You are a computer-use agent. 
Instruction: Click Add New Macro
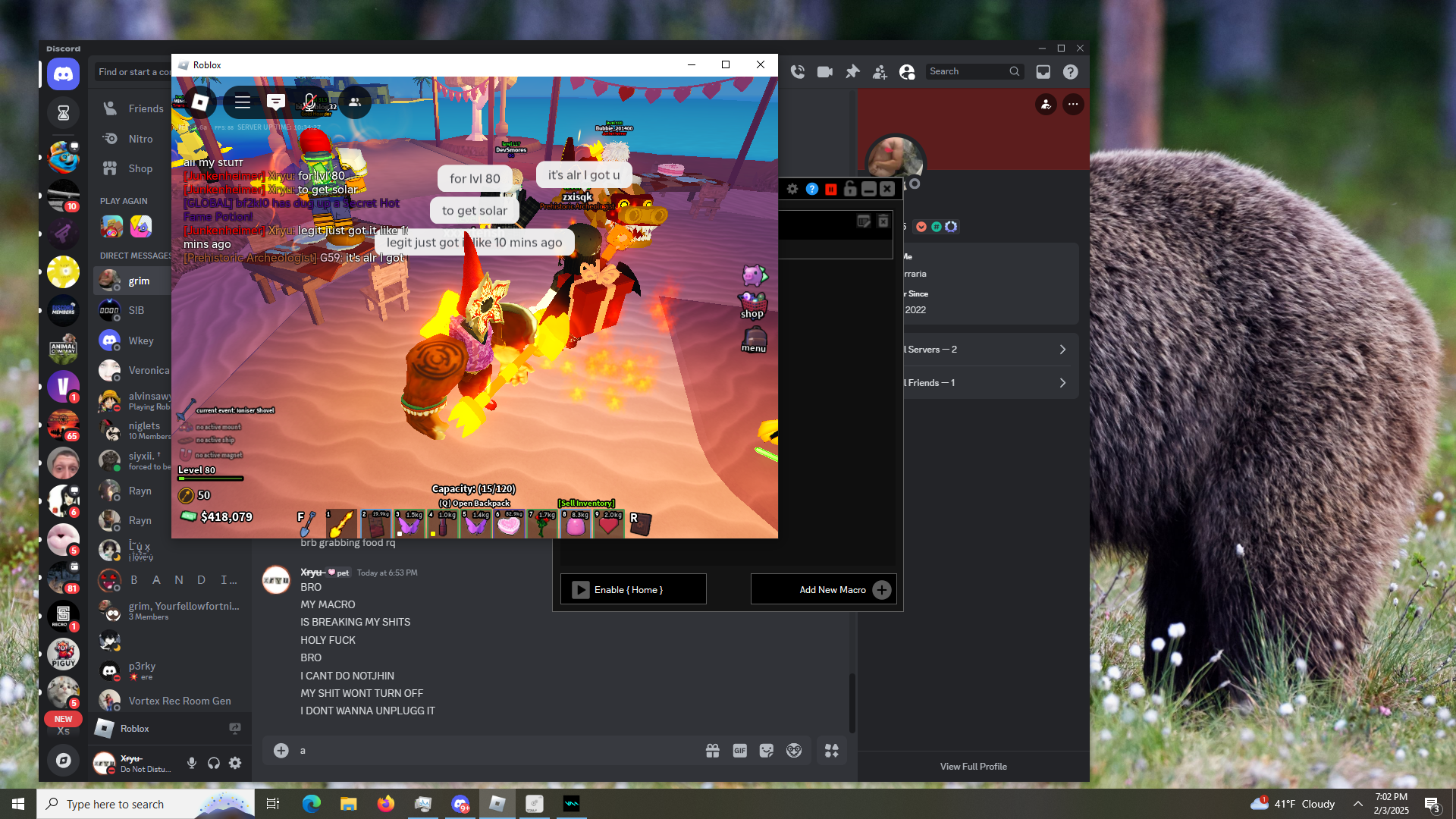point(824,589)
